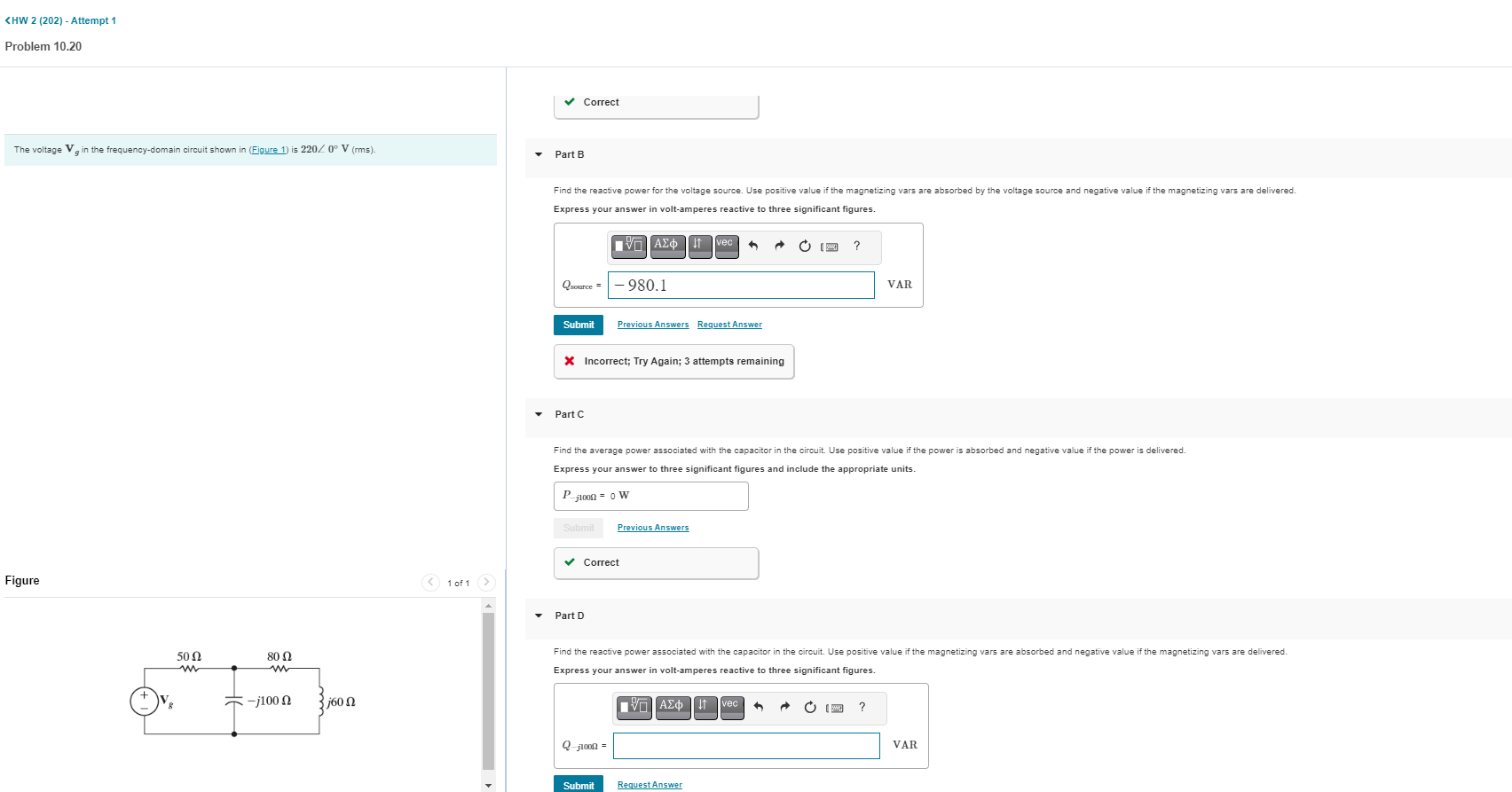Click the '1 of 1' figure counter
Screen dimensions: 1512x792
[458, 583]
